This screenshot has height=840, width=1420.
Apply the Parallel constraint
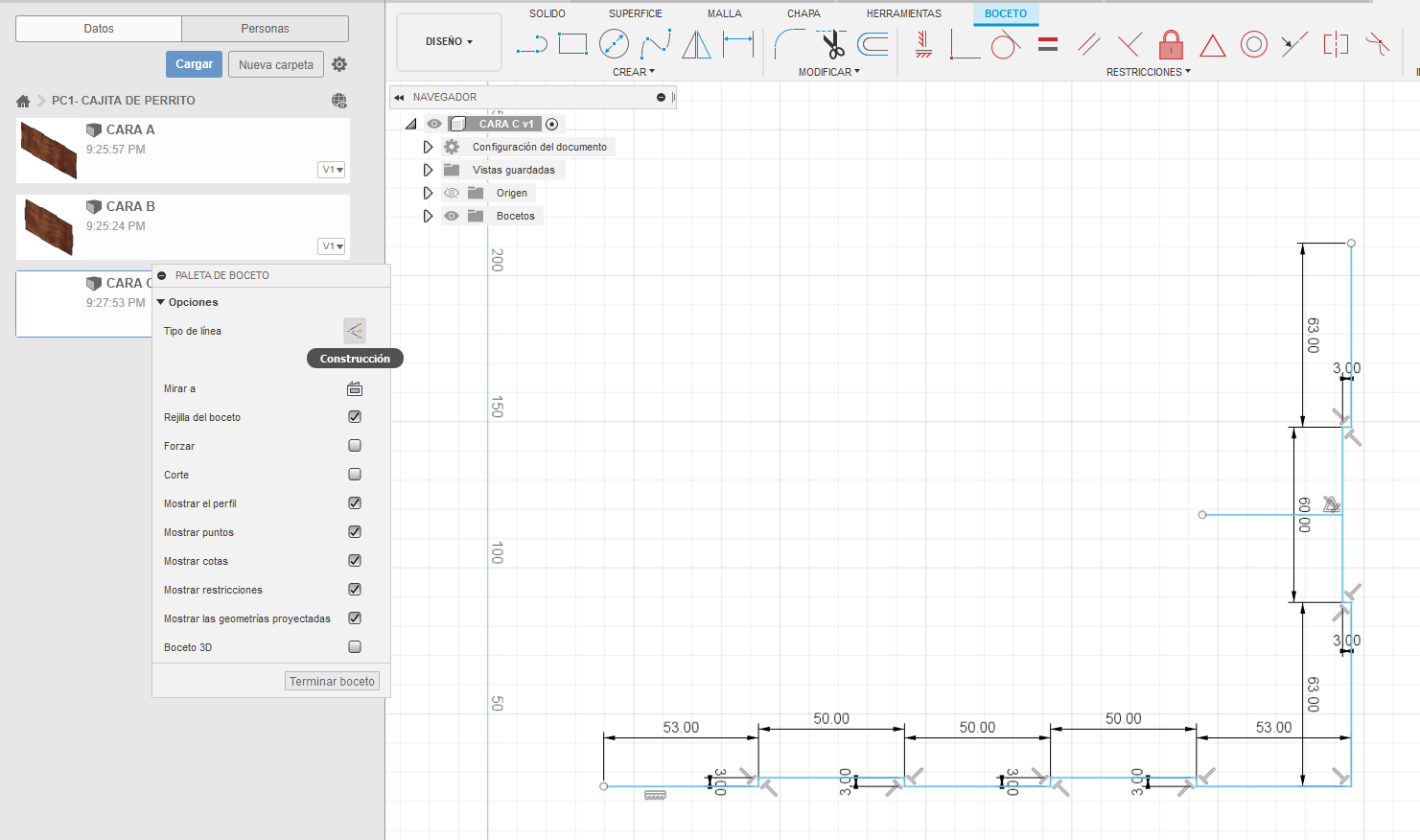point(1088,44)
